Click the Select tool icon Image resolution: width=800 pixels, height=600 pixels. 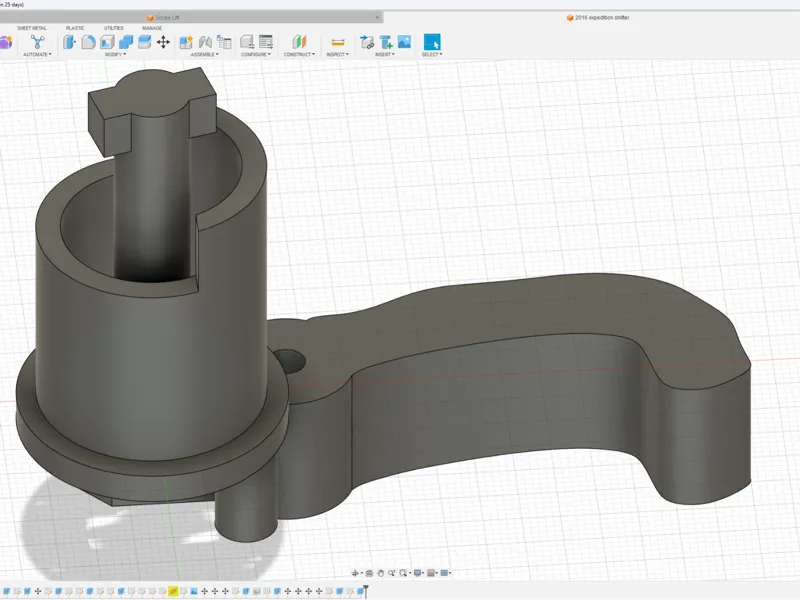tap(432, 42)
